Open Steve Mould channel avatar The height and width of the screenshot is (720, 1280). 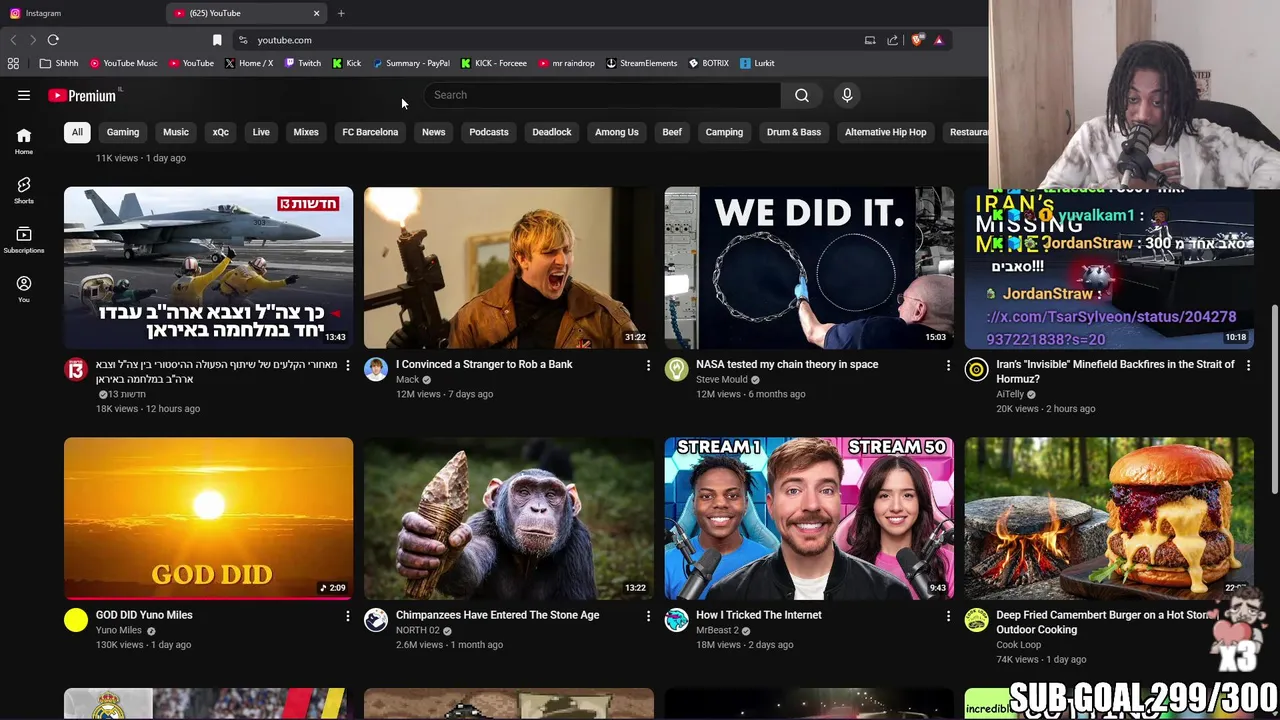677,370
